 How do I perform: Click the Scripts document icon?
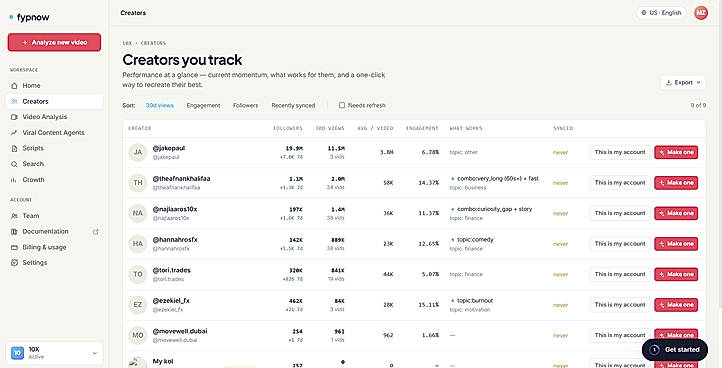pos(14,148)
